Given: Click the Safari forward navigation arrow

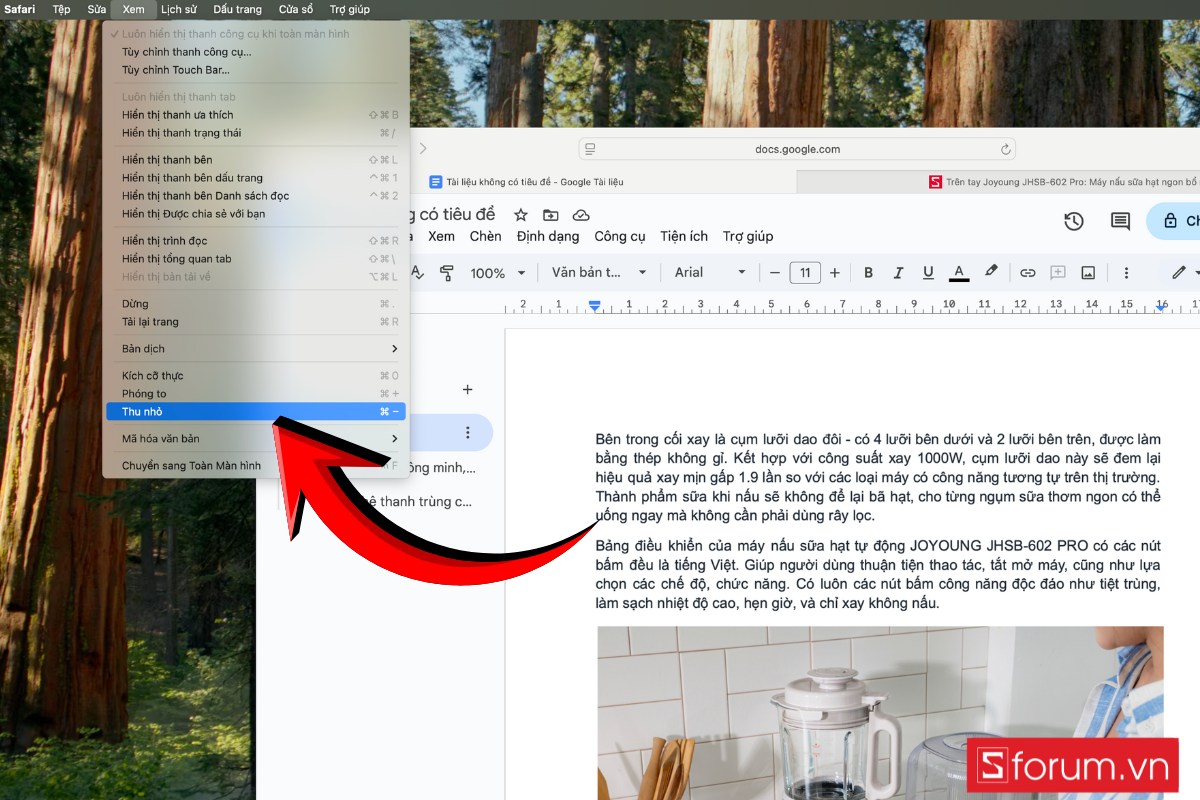Looking at the screenshot, I should 422,148.
